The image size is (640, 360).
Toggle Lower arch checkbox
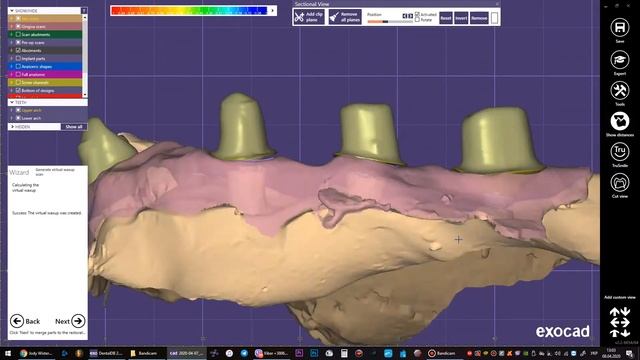coord(18,118)
